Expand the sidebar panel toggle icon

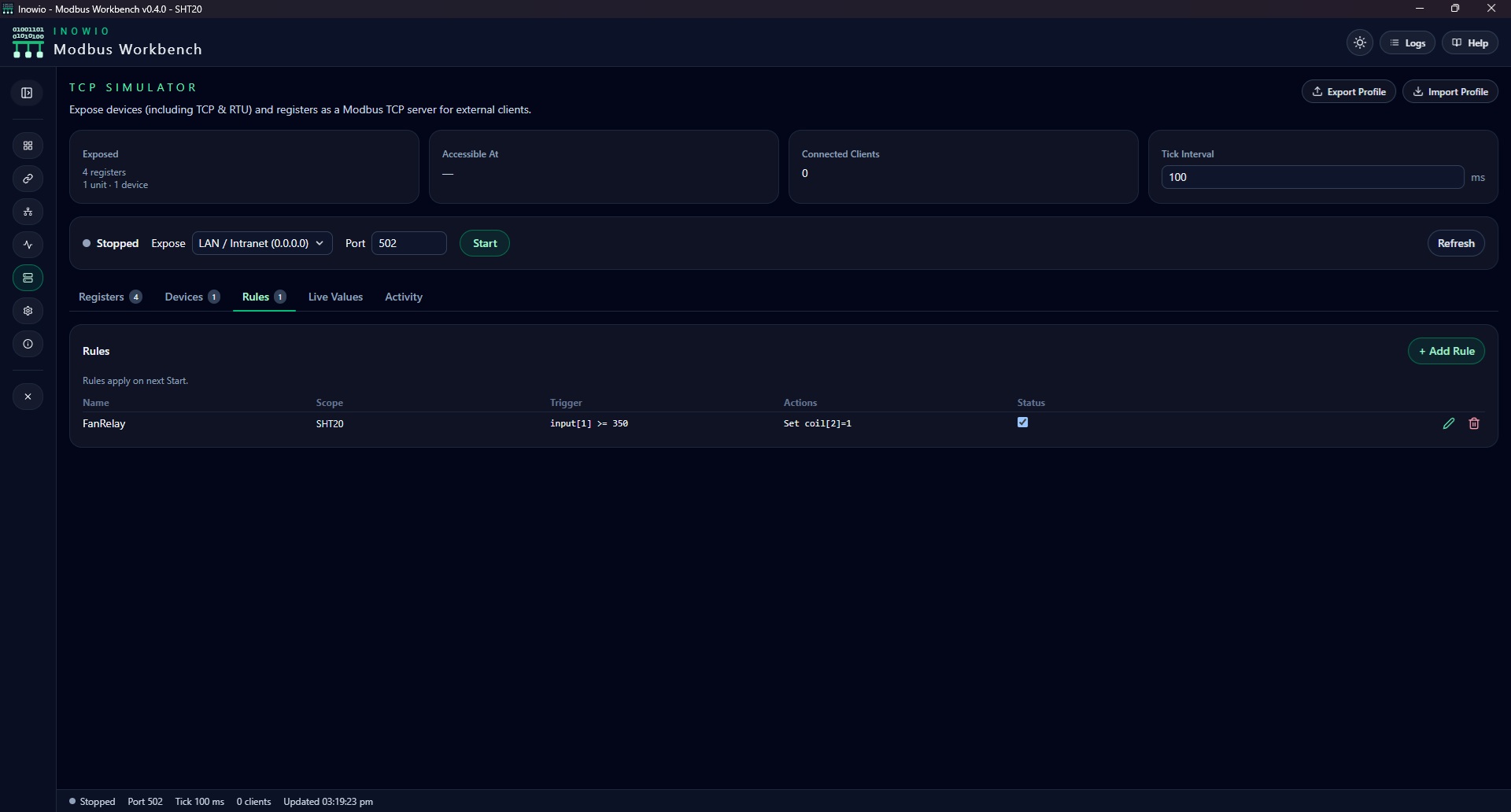tap(27, 93)
